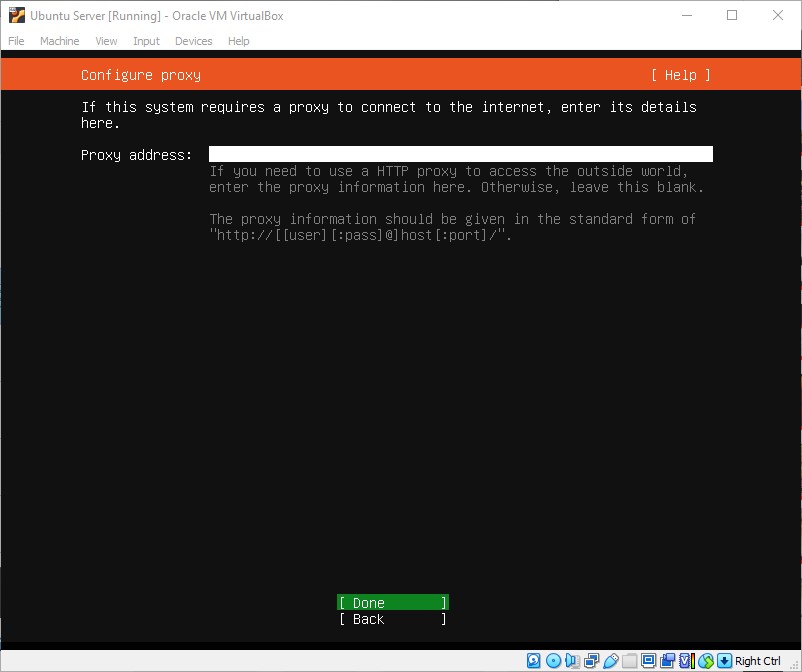Click the Right Ctrl host key label
802x672 pixels.
tap(758, 661)
